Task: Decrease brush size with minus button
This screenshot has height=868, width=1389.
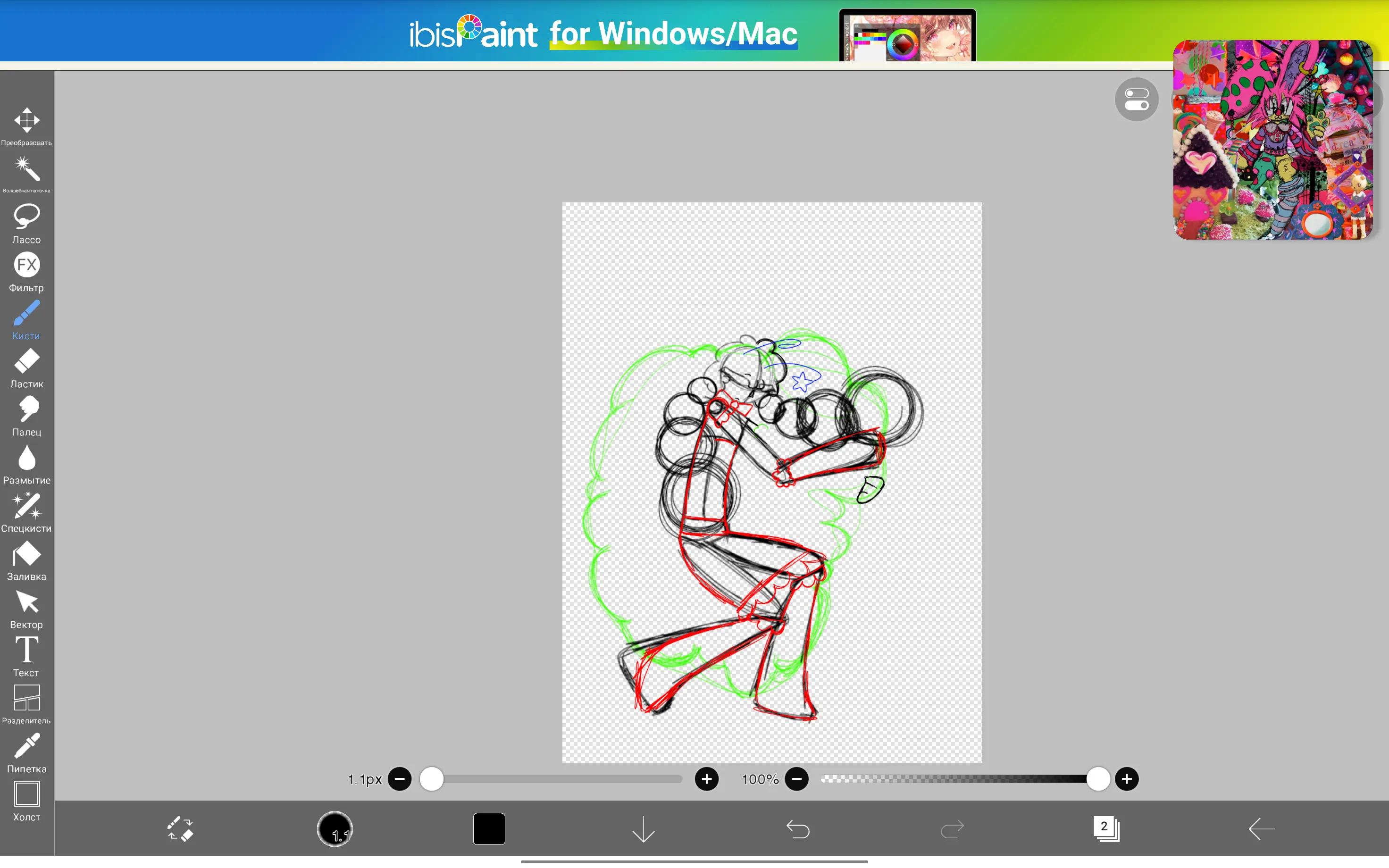Action: pos(400,779)
